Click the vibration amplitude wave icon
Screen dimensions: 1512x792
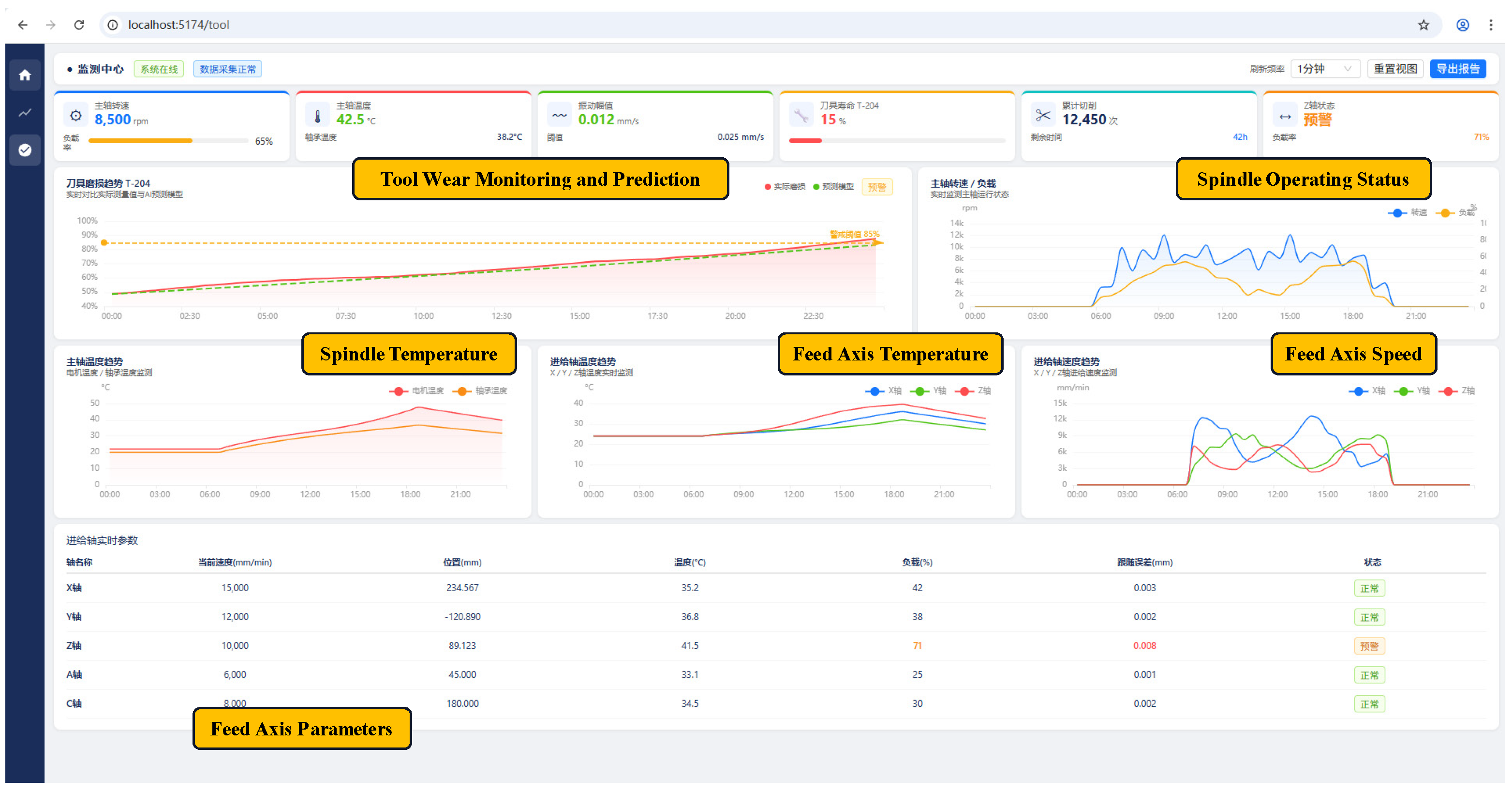click(x=559, y=115)
